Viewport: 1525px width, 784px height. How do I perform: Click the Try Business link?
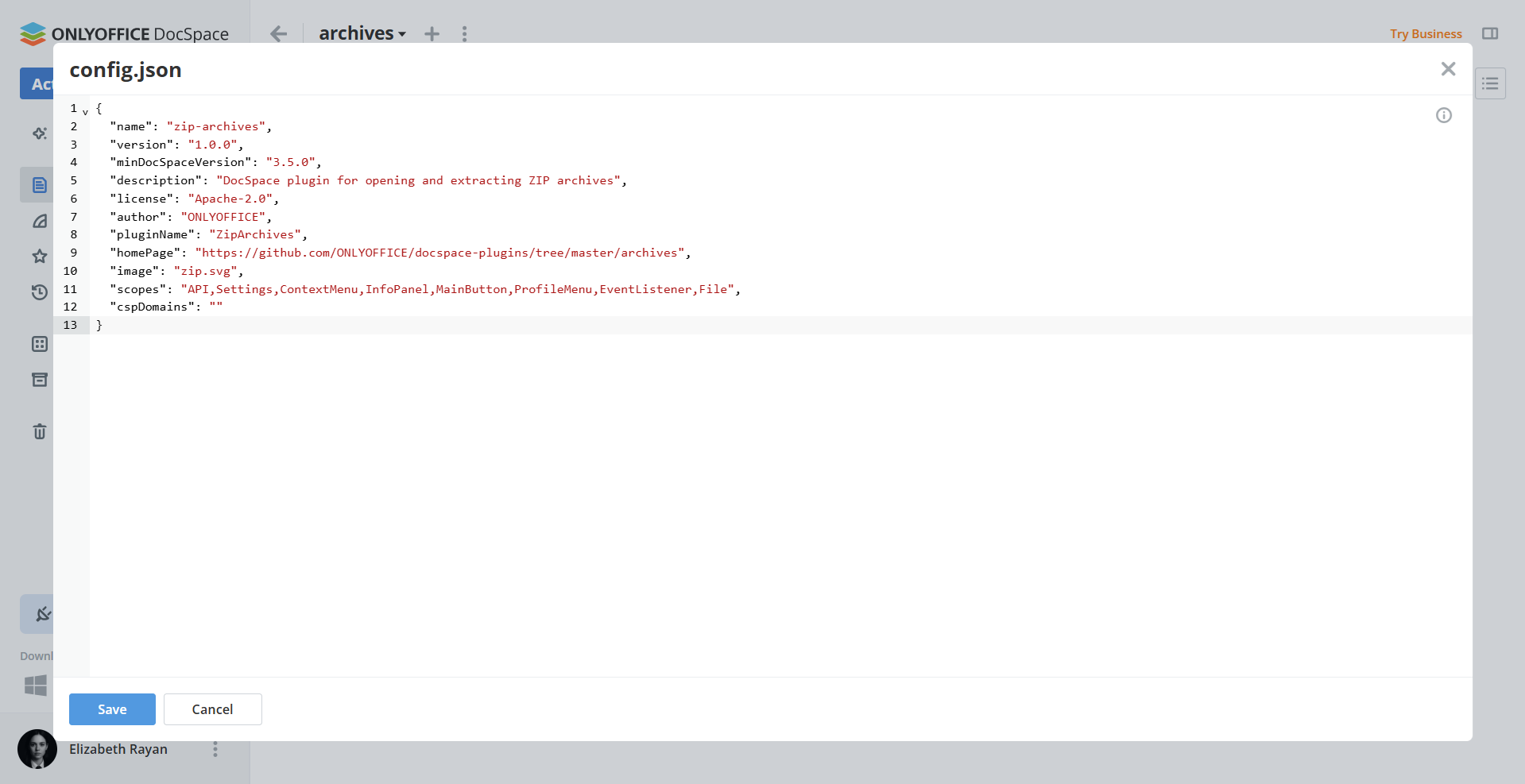pos(1425,33)
